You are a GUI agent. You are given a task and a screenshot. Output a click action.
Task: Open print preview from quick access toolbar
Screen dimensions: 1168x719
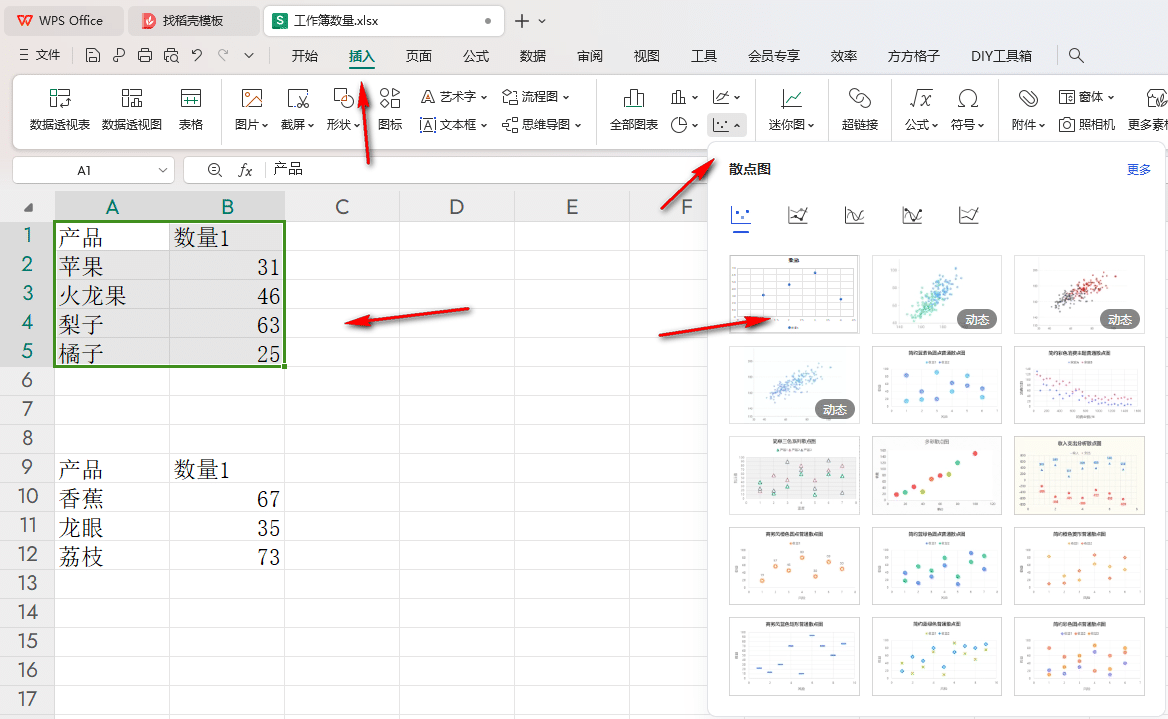pyautogui.click(x=171, y=55)
